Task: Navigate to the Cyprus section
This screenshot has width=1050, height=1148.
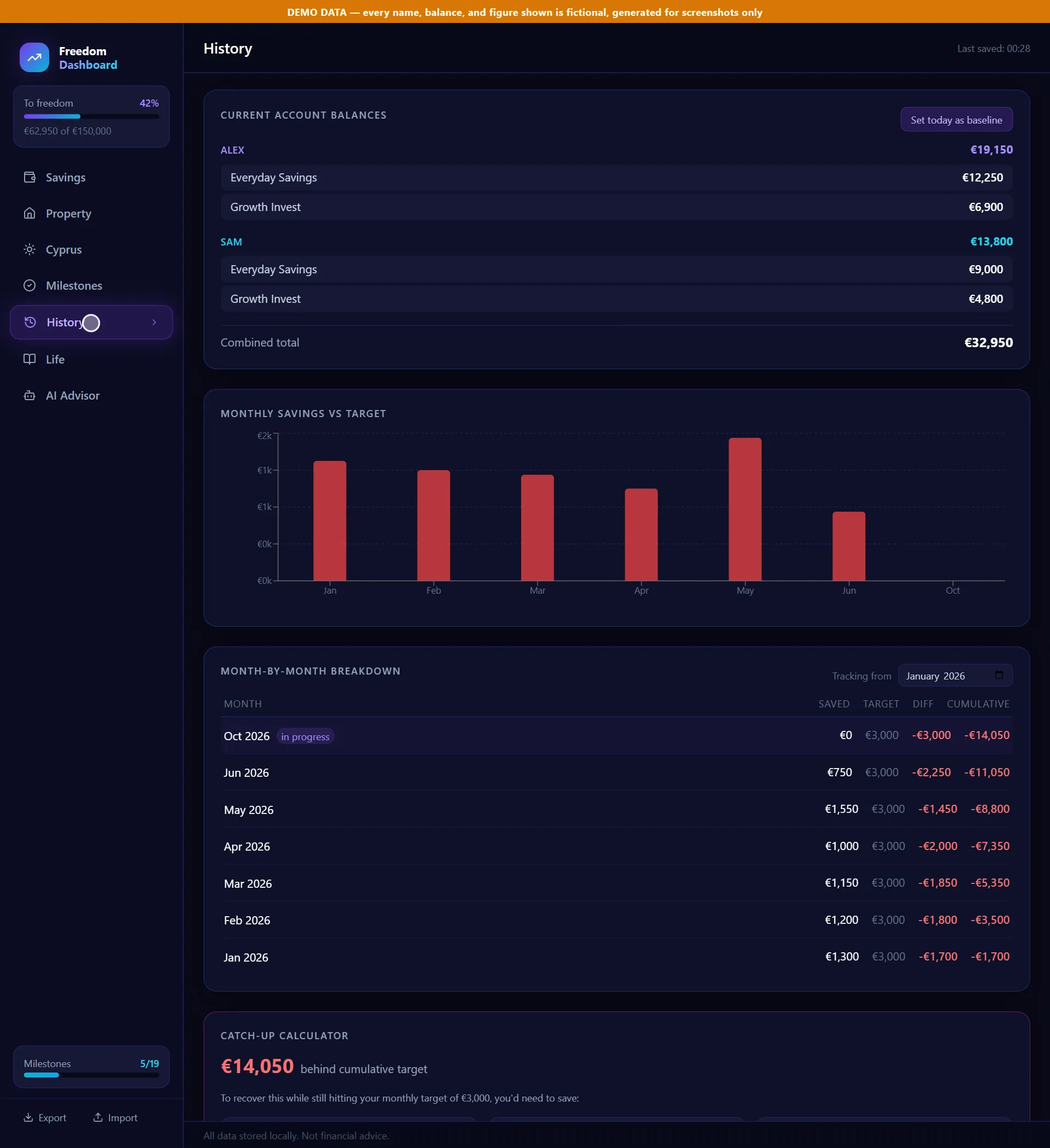Action: click(x=91, y=249)
